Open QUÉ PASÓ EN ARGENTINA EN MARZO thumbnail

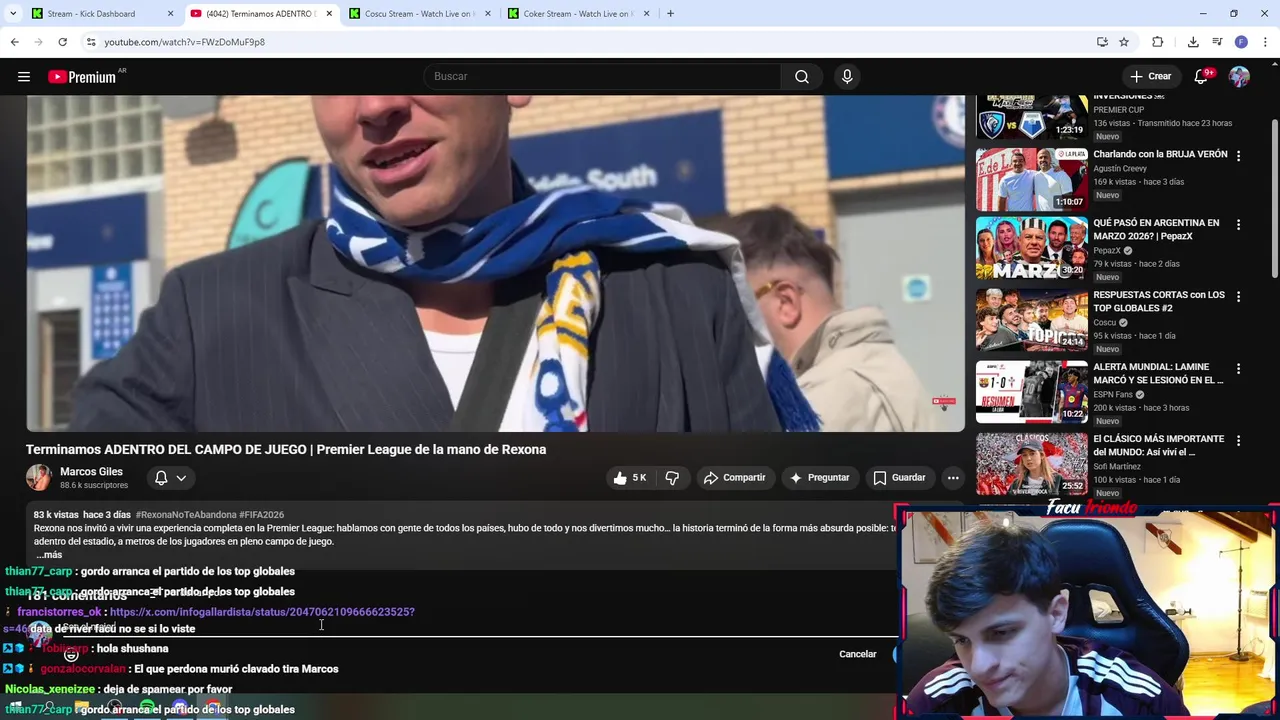(1031, 249)
